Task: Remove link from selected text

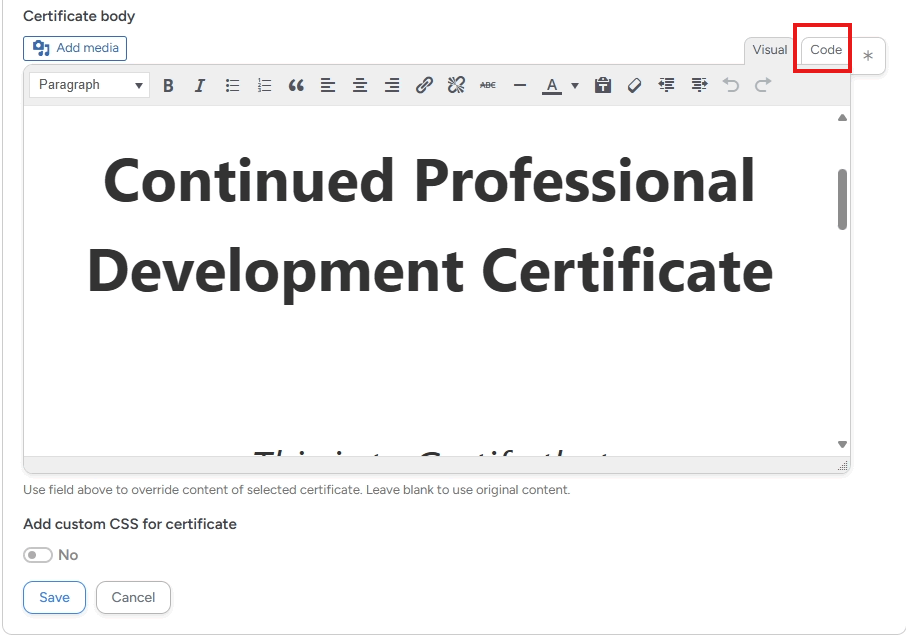Action: pos(456,86)
